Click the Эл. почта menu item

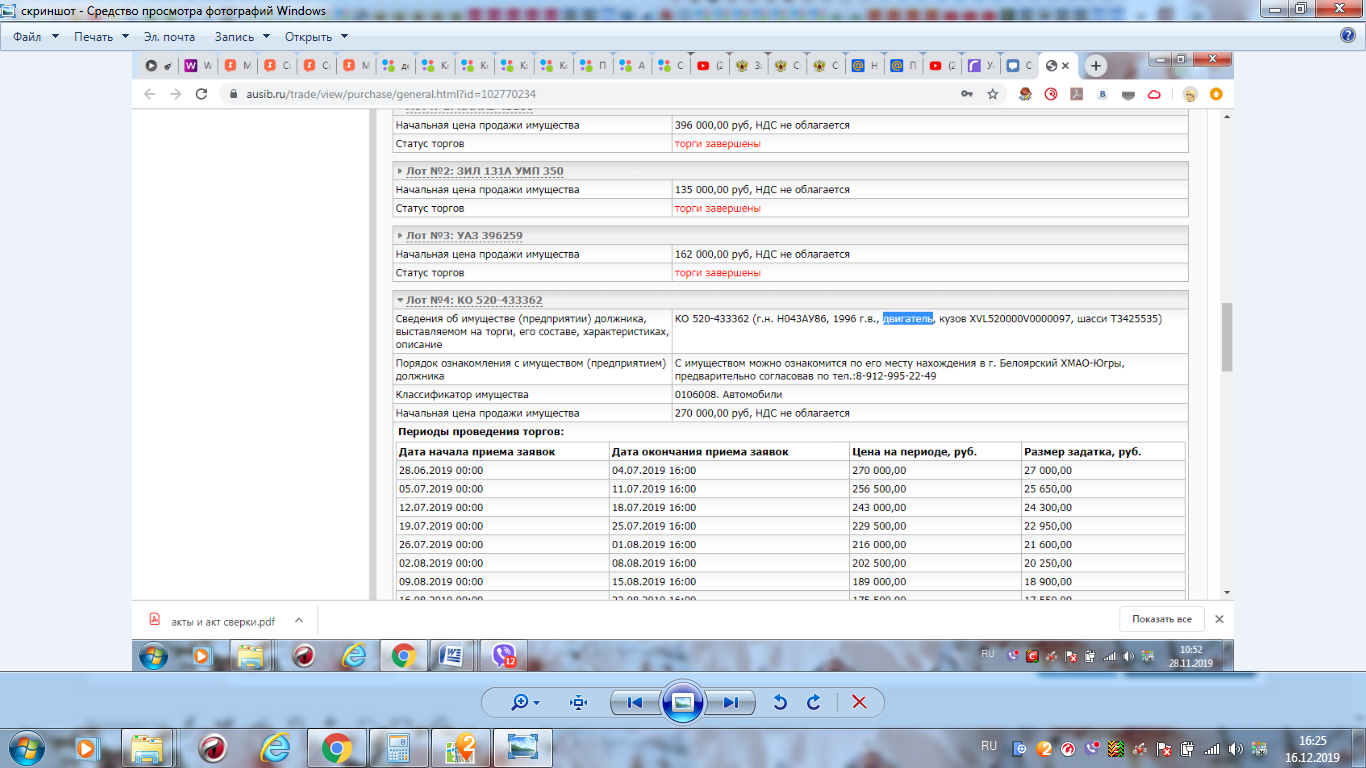point(169,37)
